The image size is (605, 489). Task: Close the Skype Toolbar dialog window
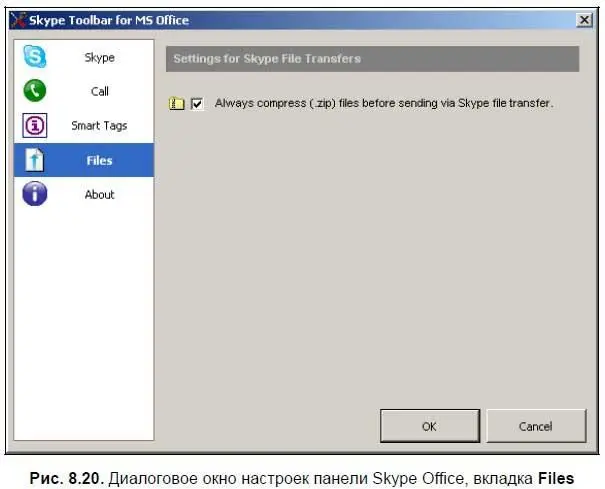click(x=584, y=20)
